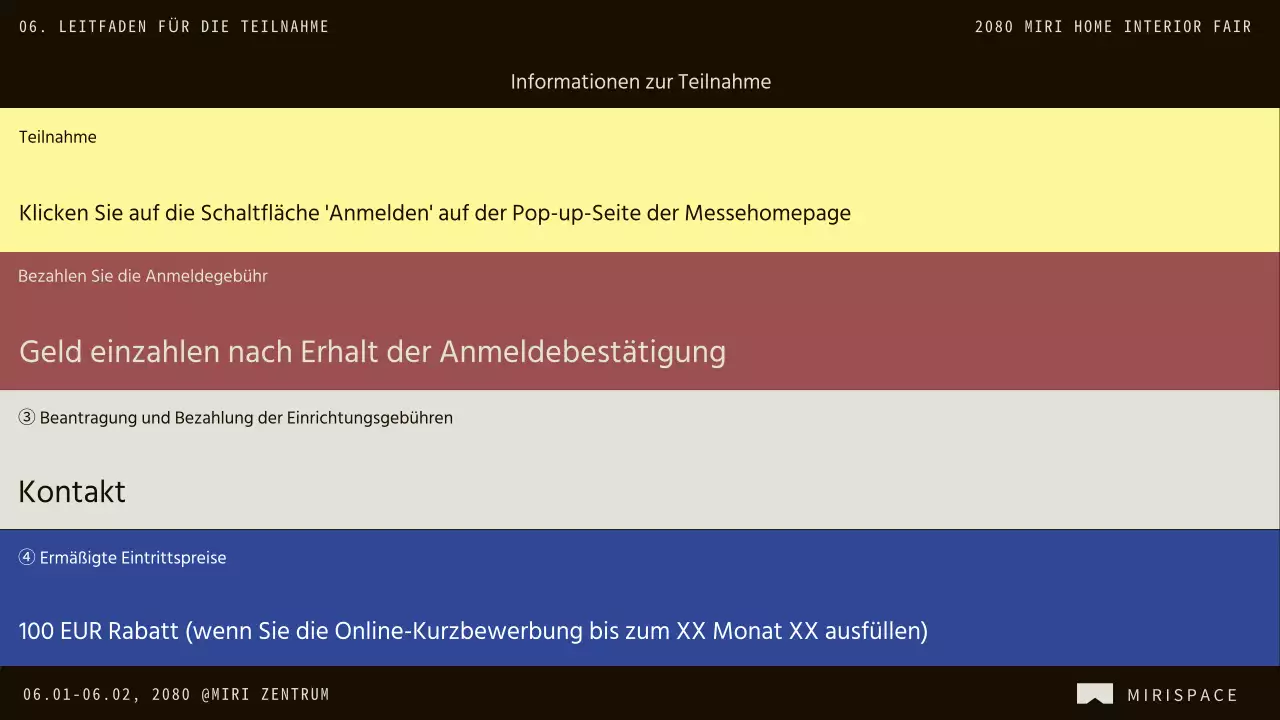Open the 06. LEITFADEN FÜR DIE TEILNAHME menu

click(x=174, y=27)
